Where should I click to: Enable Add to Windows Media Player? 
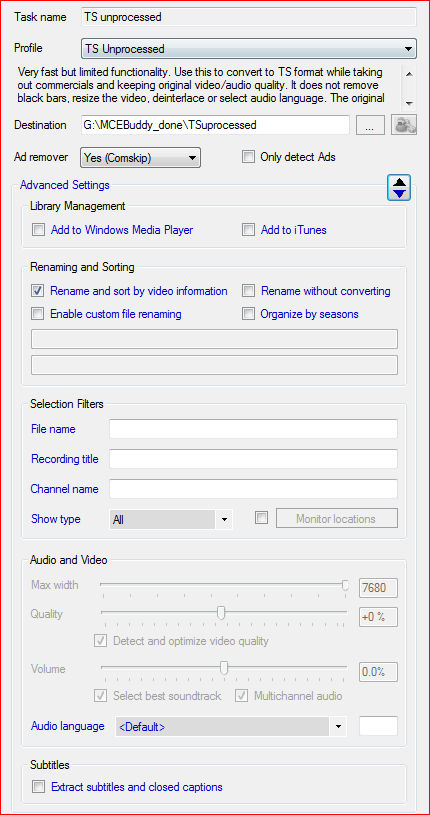(38, 230)
